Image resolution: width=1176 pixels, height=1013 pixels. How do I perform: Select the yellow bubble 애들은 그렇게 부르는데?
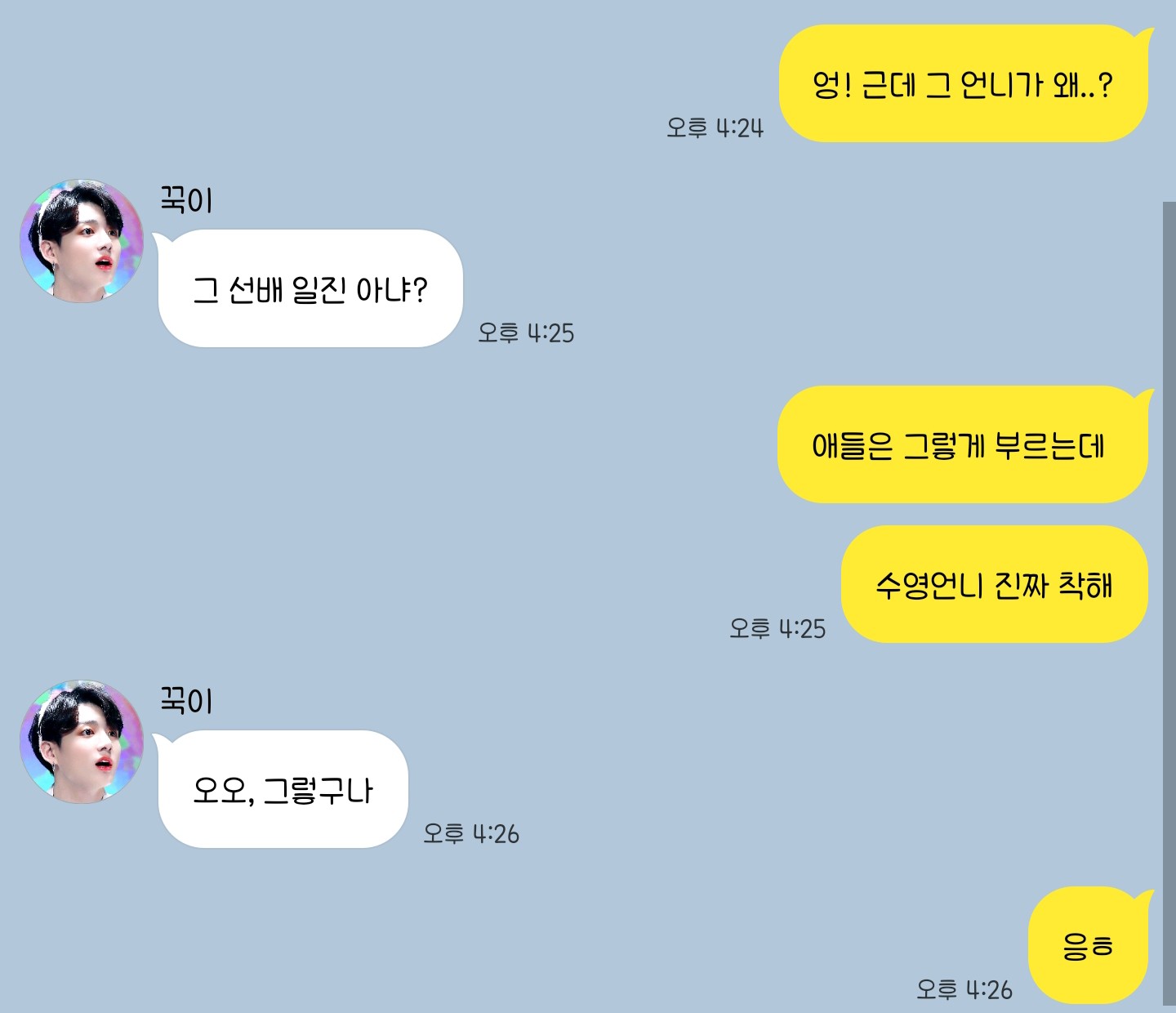click(x=963, y=444)
